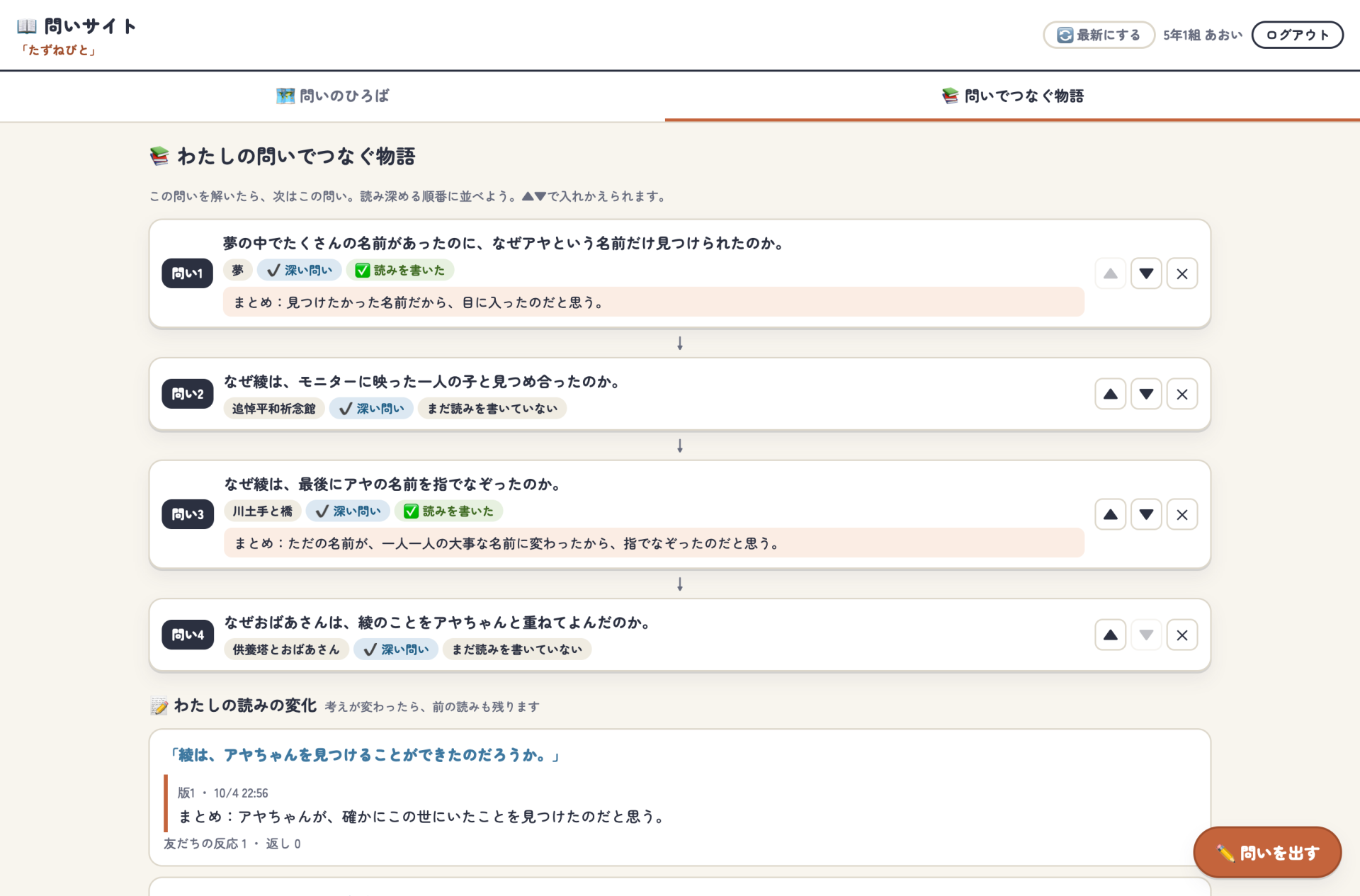Click question text なぜ綾は、モニターに映った
Image resolution: width=1360 pixels, height=896 pixels.
tap(423, 382)
